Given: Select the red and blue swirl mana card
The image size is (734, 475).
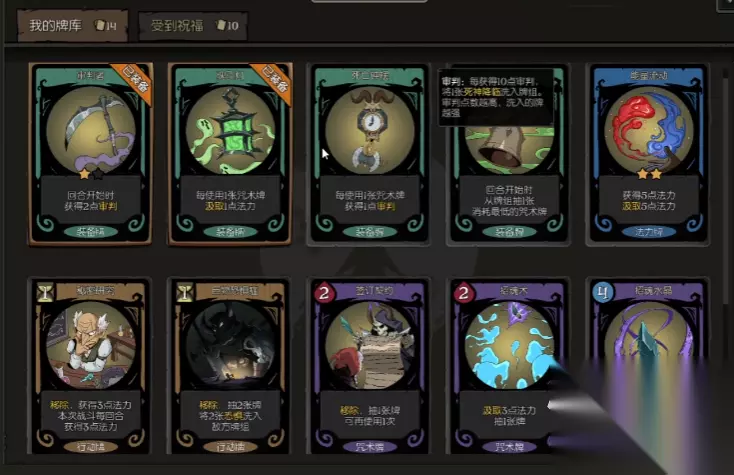Looking at the screenshot, I should tap(649, 153).
